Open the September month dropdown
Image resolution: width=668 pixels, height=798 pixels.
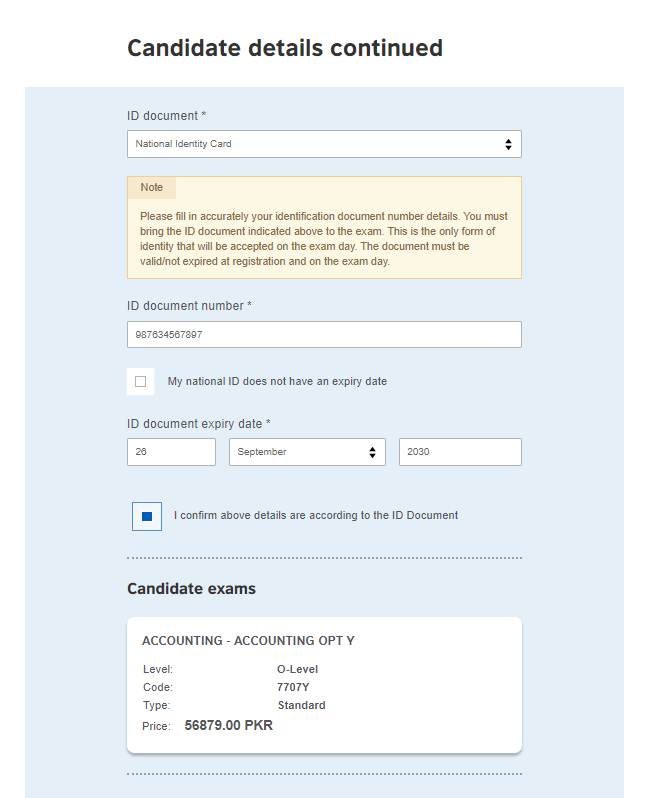tap(300, 452)
